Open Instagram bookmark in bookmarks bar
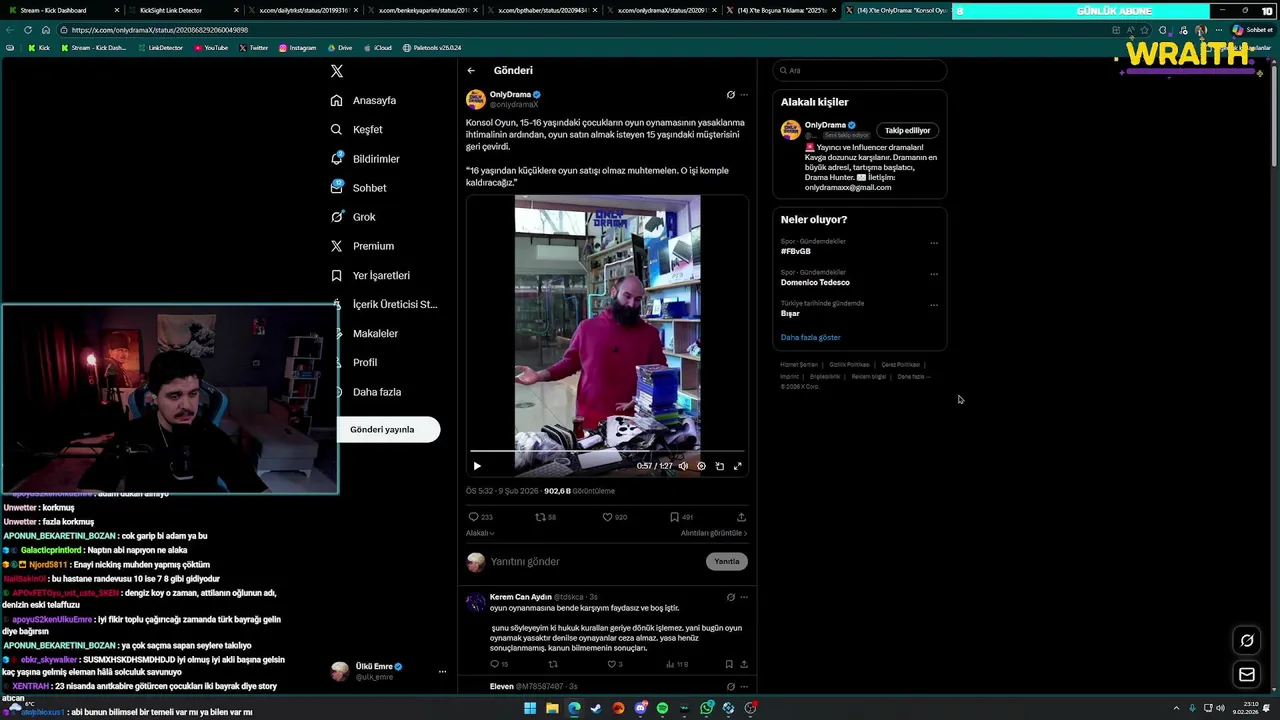 click(x=297, y=48)
